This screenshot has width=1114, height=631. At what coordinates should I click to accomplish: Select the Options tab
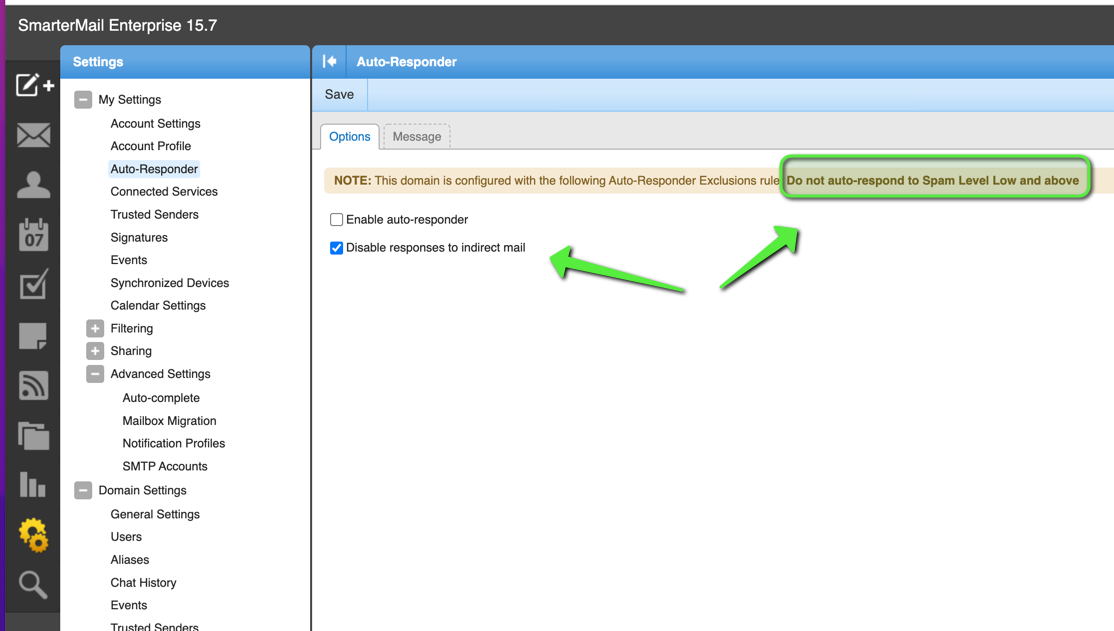point(350,137)
